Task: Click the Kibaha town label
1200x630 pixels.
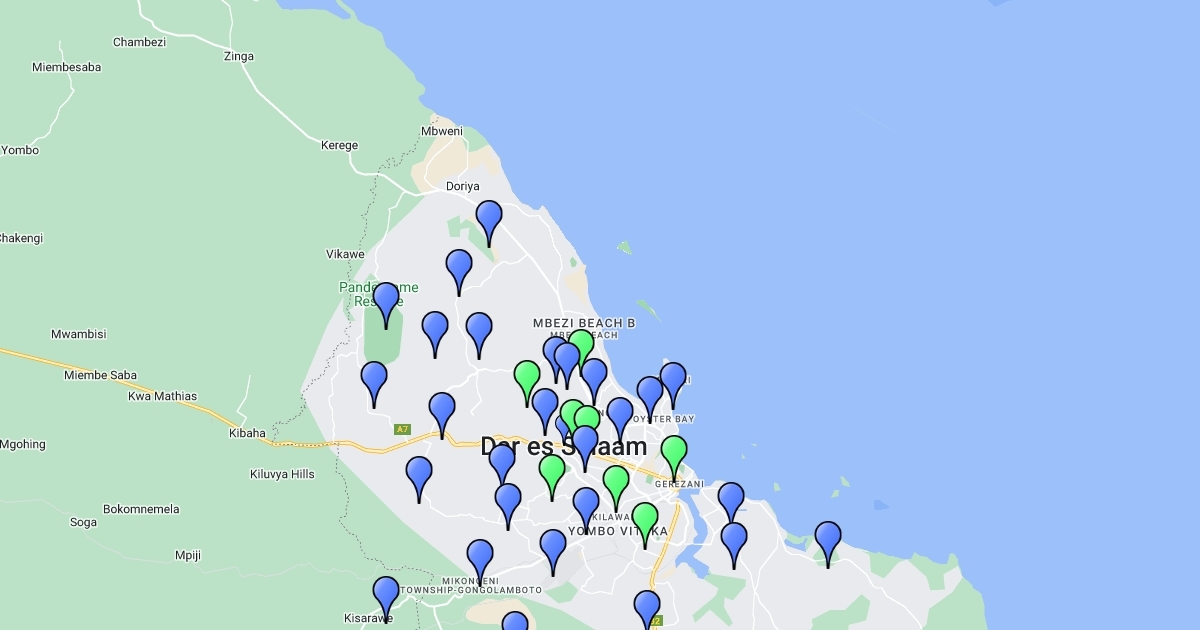Action: (248, 433)
